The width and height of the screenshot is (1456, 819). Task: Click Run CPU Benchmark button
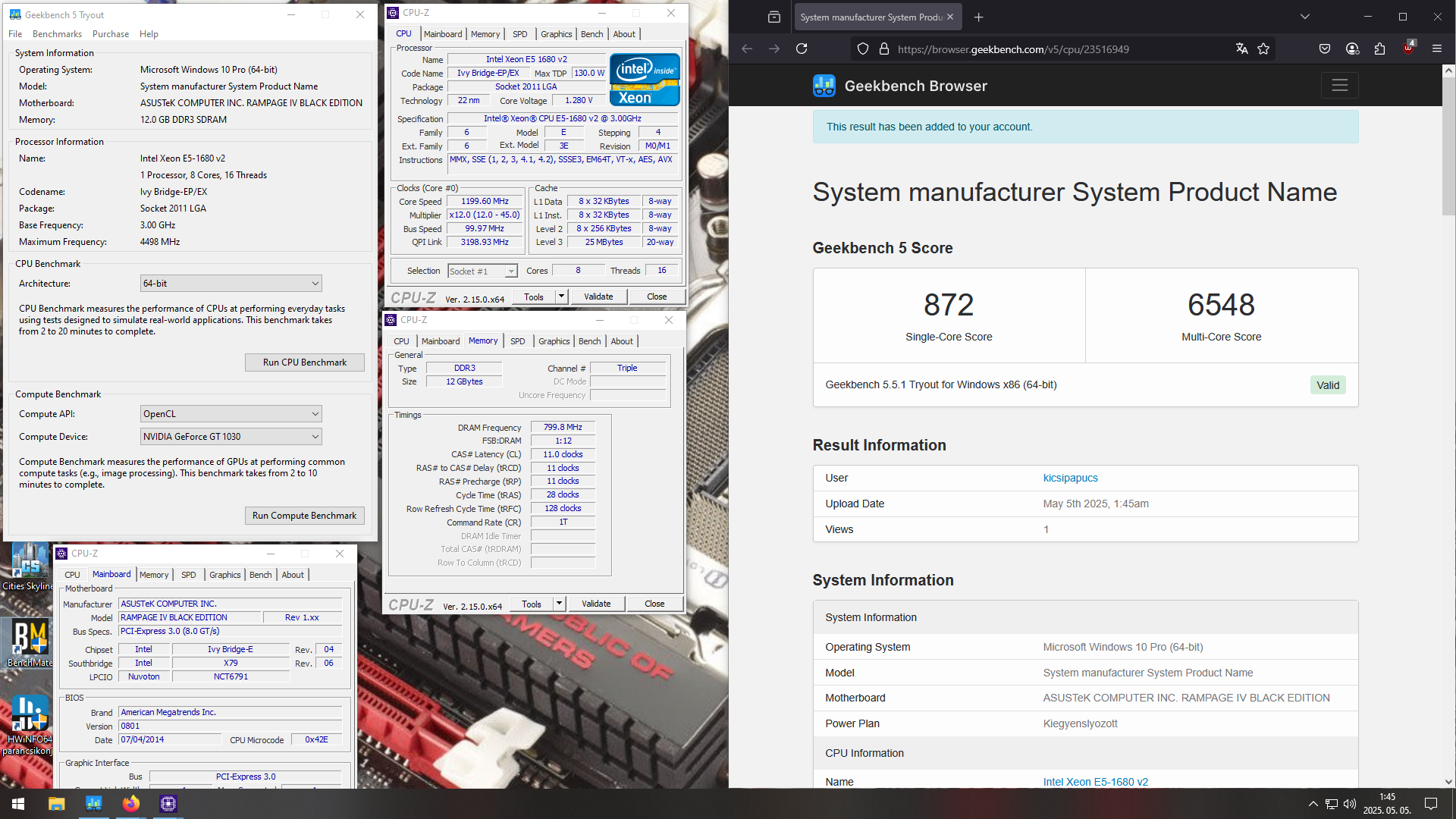coord(305,362)
